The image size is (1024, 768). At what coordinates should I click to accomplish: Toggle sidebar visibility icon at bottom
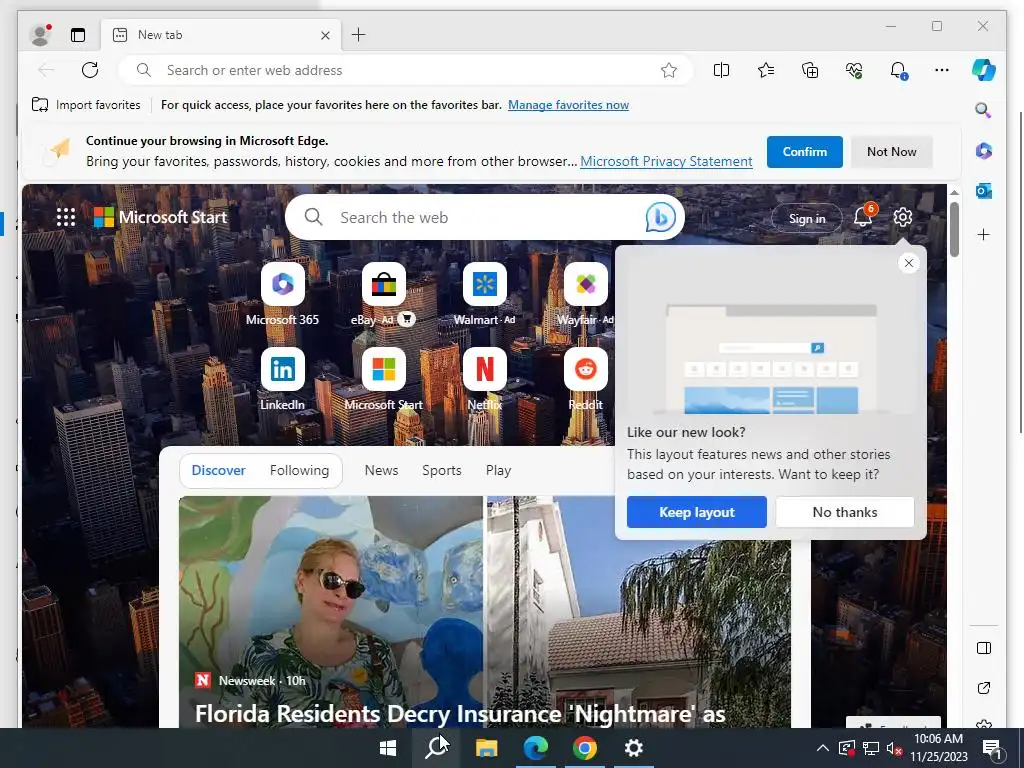point(984,648)
